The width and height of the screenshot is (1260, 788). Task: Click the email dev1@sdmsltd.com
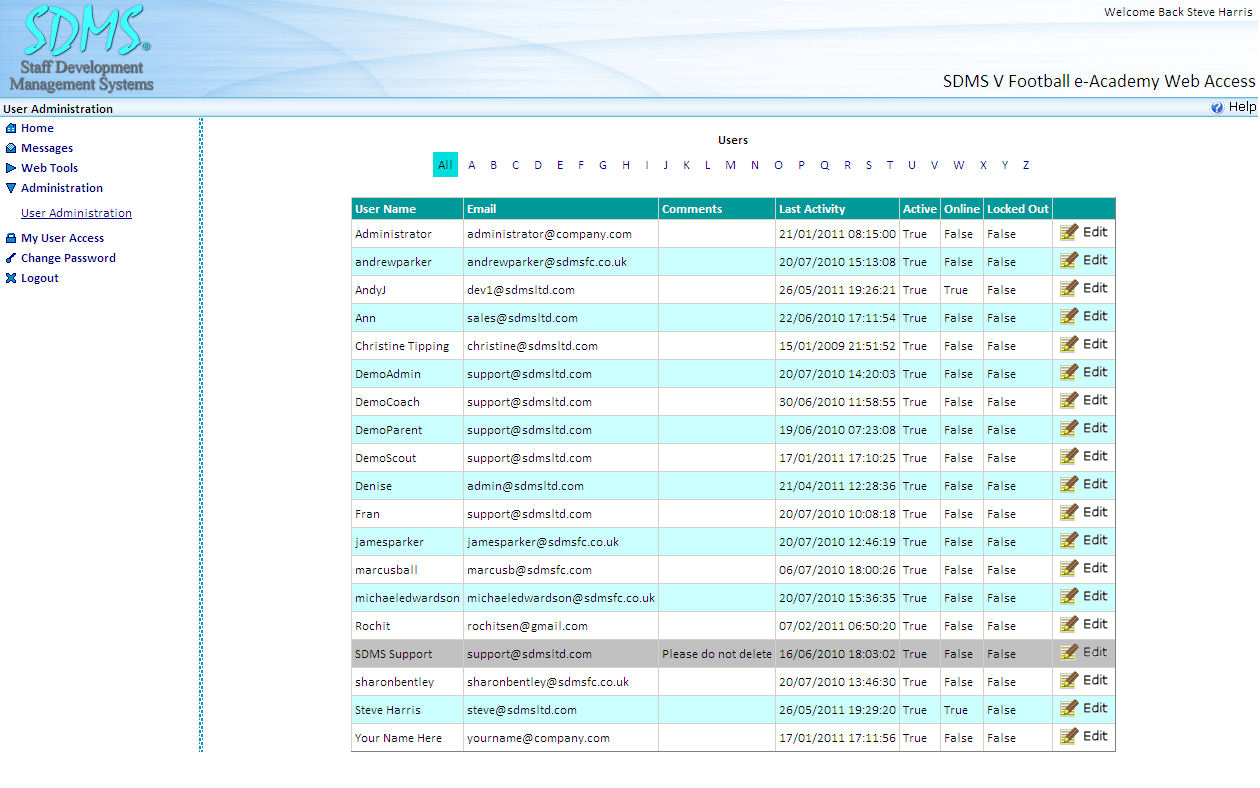click(x=521, y=290)
